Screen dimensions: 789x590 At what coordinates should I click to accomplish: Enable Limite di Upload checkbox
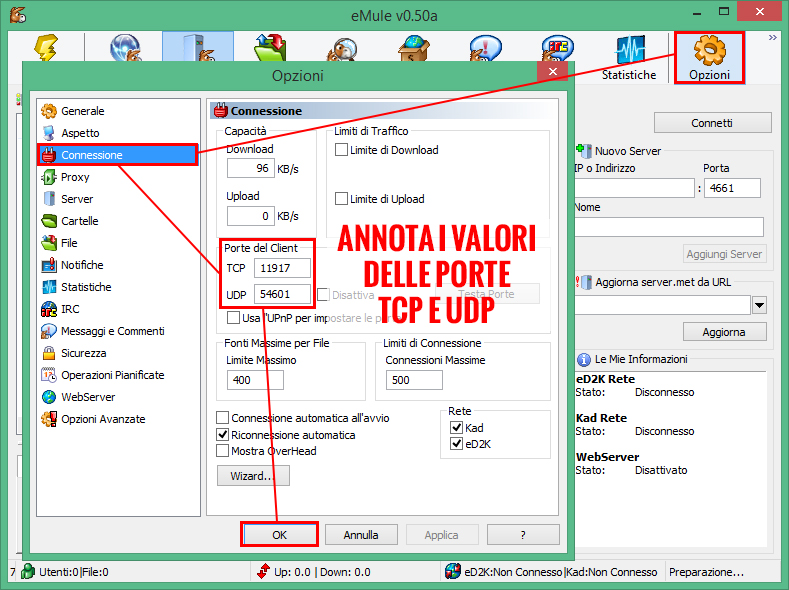[x=341, y=199]
